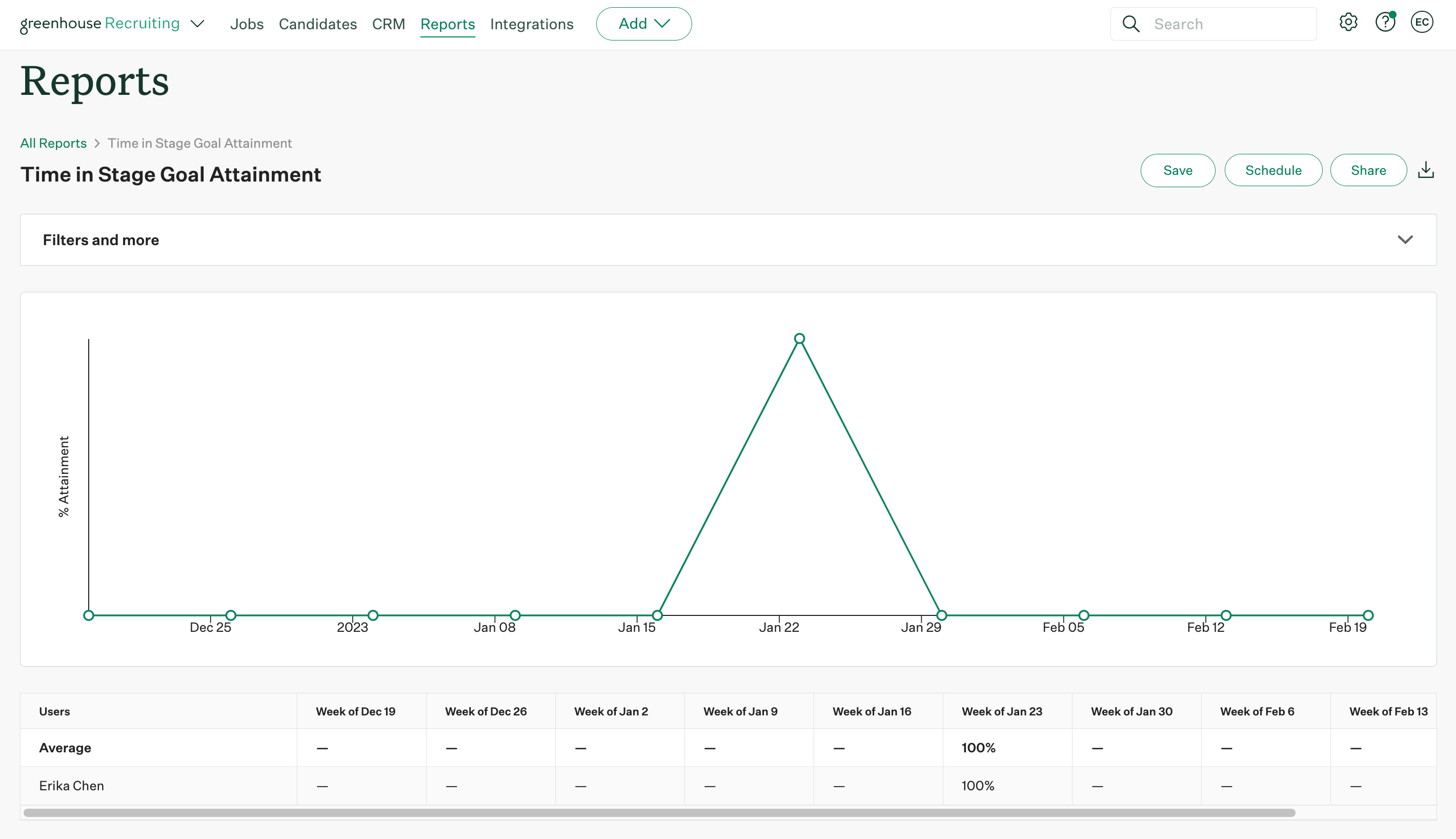The image size is (1456, 839).
Task: Click the chart peak data point
Action: (799, 339)
